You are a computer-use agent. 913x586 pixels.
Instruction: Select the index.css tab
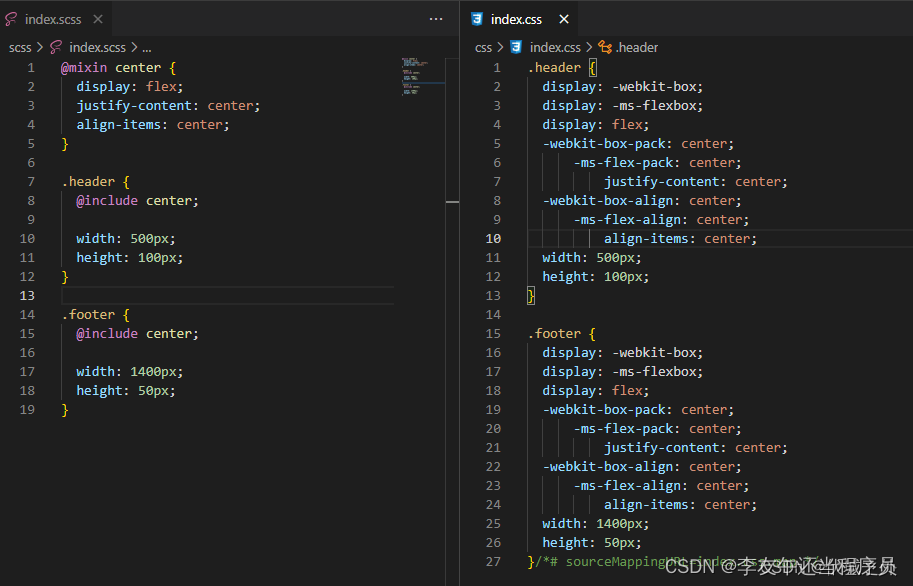tap(519, 18)
